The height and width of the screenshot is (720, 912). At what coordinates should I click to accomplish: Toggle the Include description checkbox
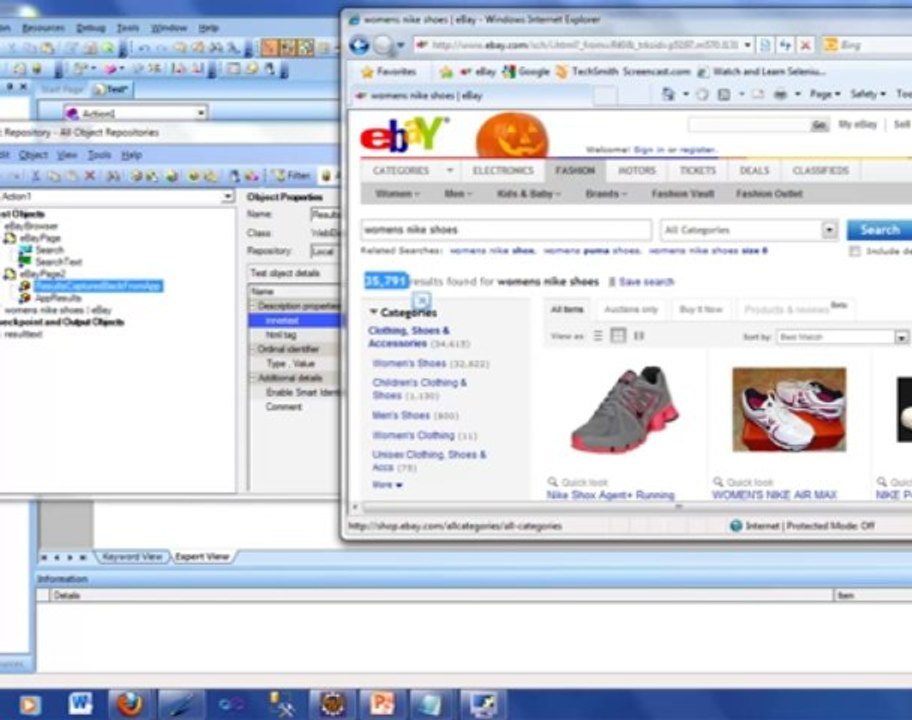tap(854, 251)
